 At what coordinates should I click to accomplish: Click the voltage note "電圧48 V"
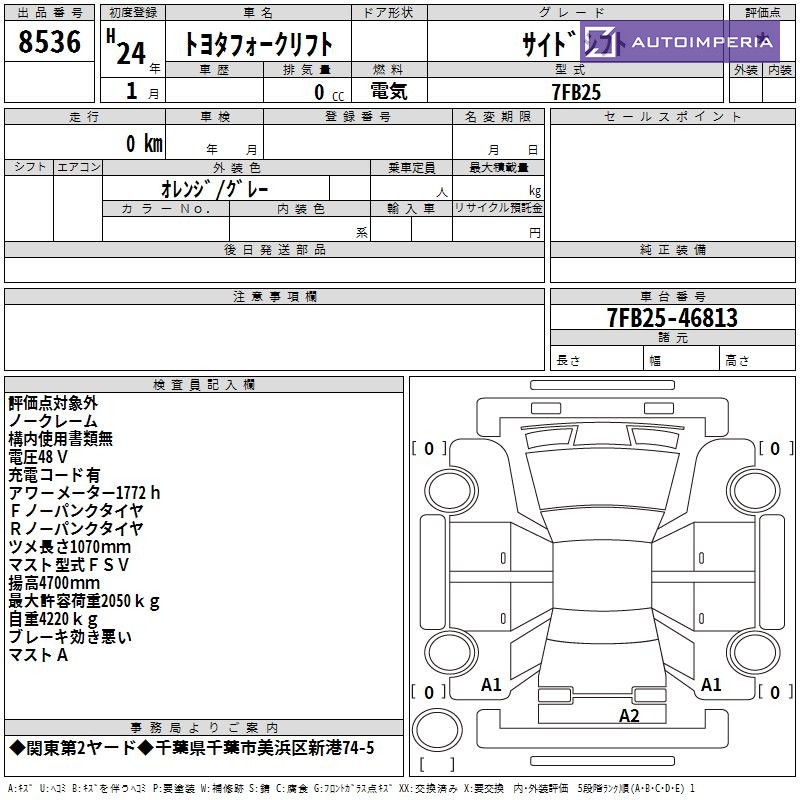(38, 457)
